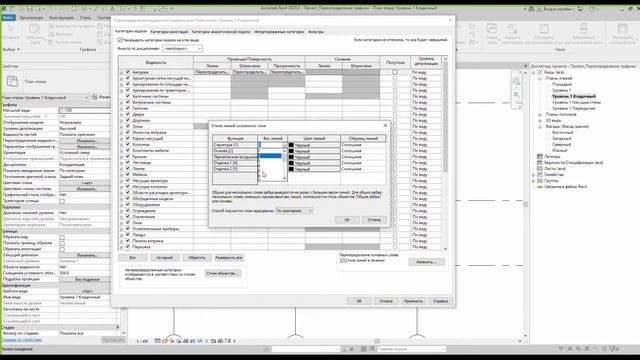
Task: Click the 'Все' selection button
Action: click(133, 258)
